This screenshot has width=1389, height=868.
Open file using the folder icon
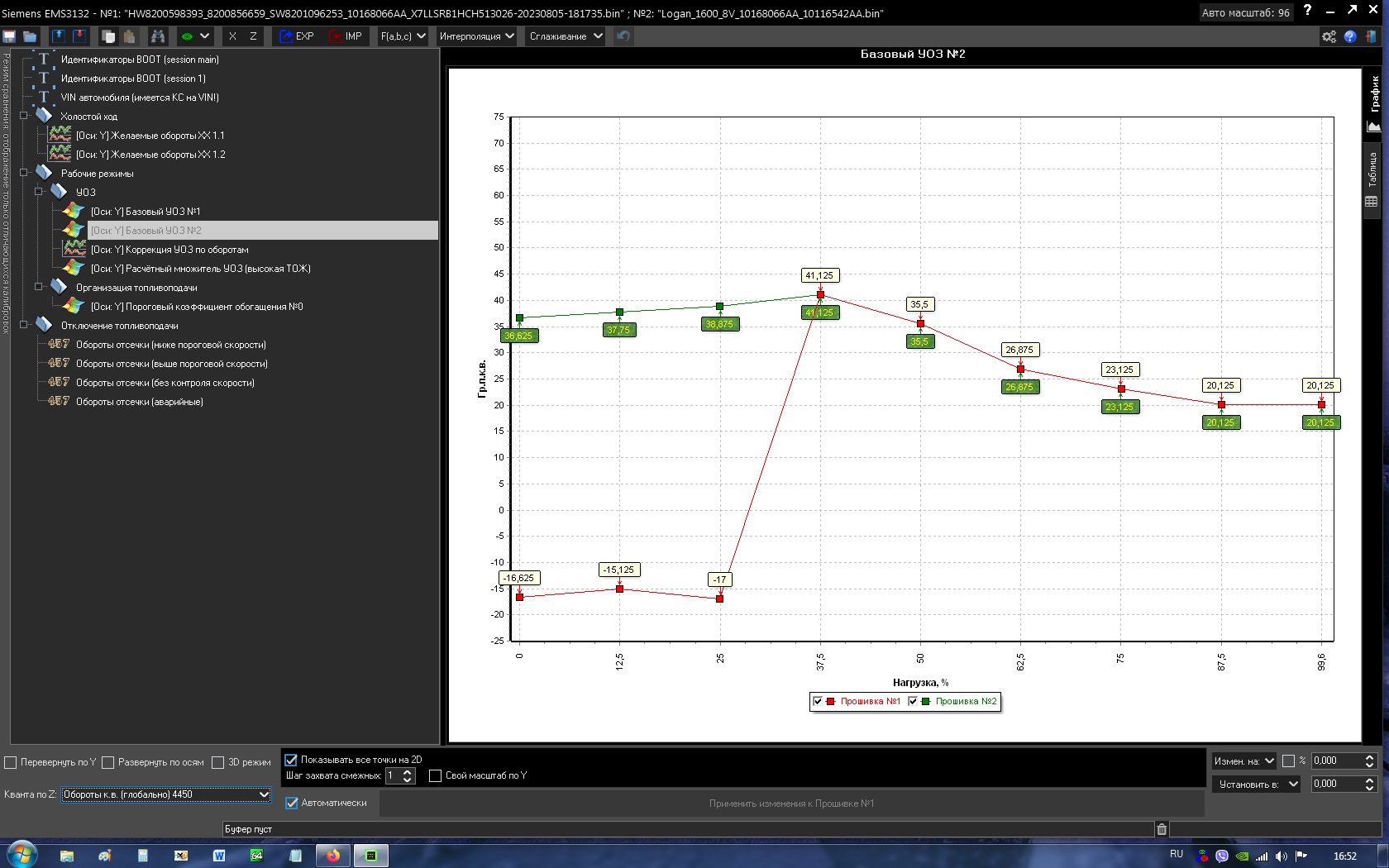tap(30, 36)
